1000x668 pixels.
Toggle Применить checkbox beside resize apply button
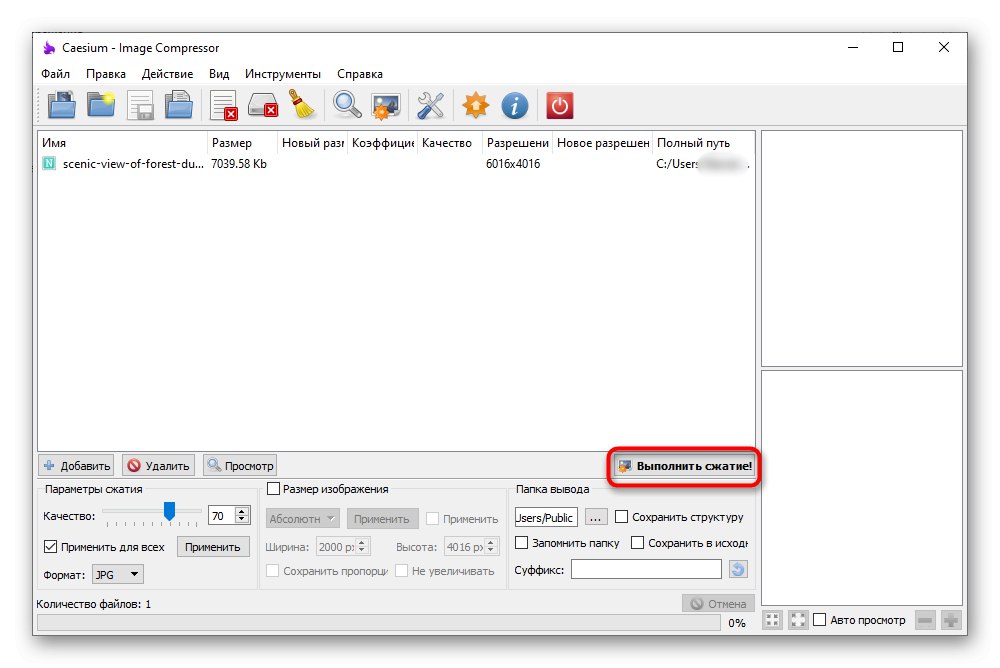click(x=432, y=519)
